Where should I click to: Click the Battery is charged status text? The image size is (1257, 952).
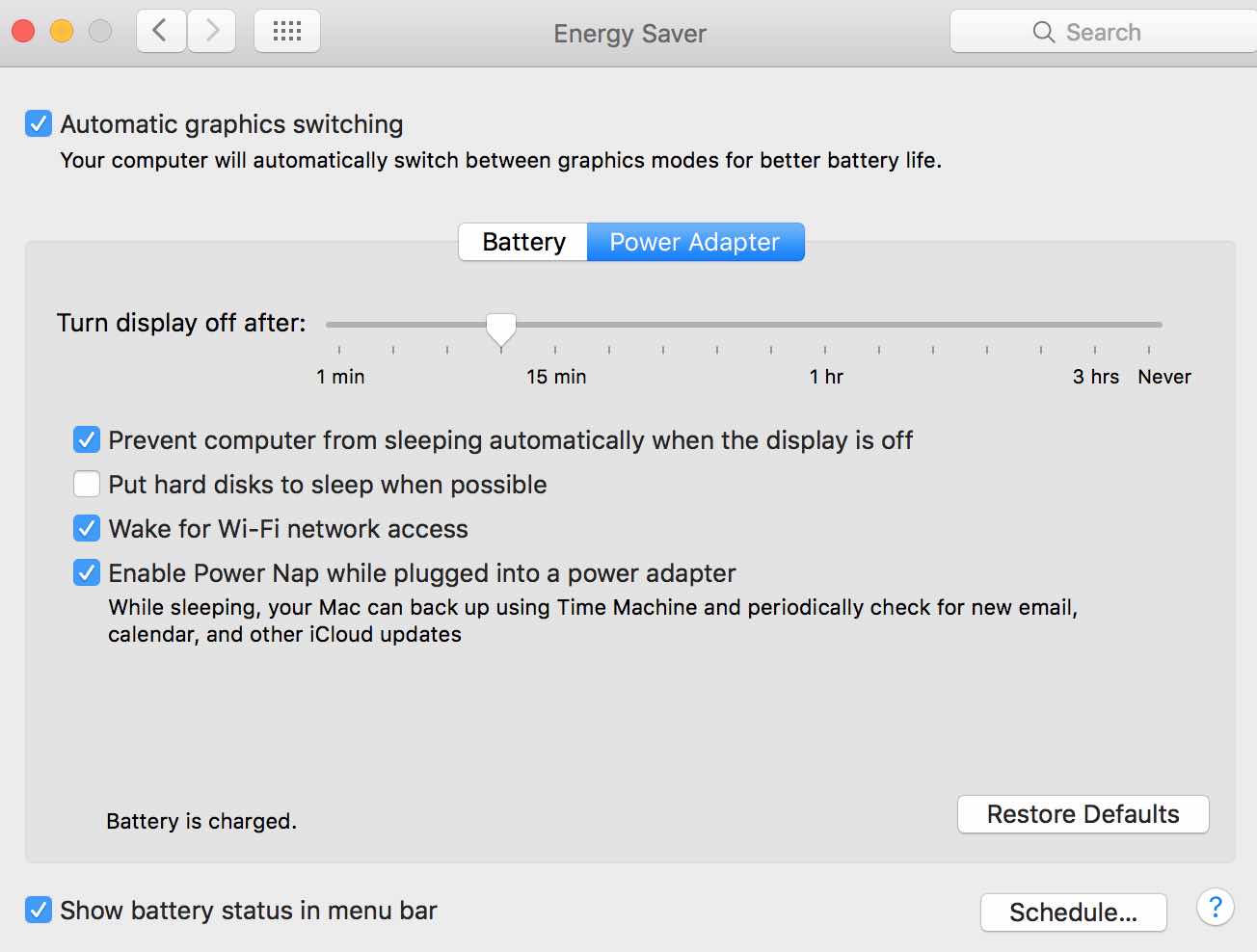(201, 821)
